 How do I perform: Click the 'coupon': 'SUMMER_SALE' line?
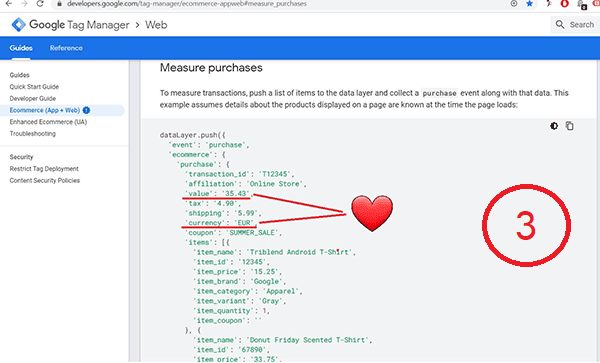point(233,233)
